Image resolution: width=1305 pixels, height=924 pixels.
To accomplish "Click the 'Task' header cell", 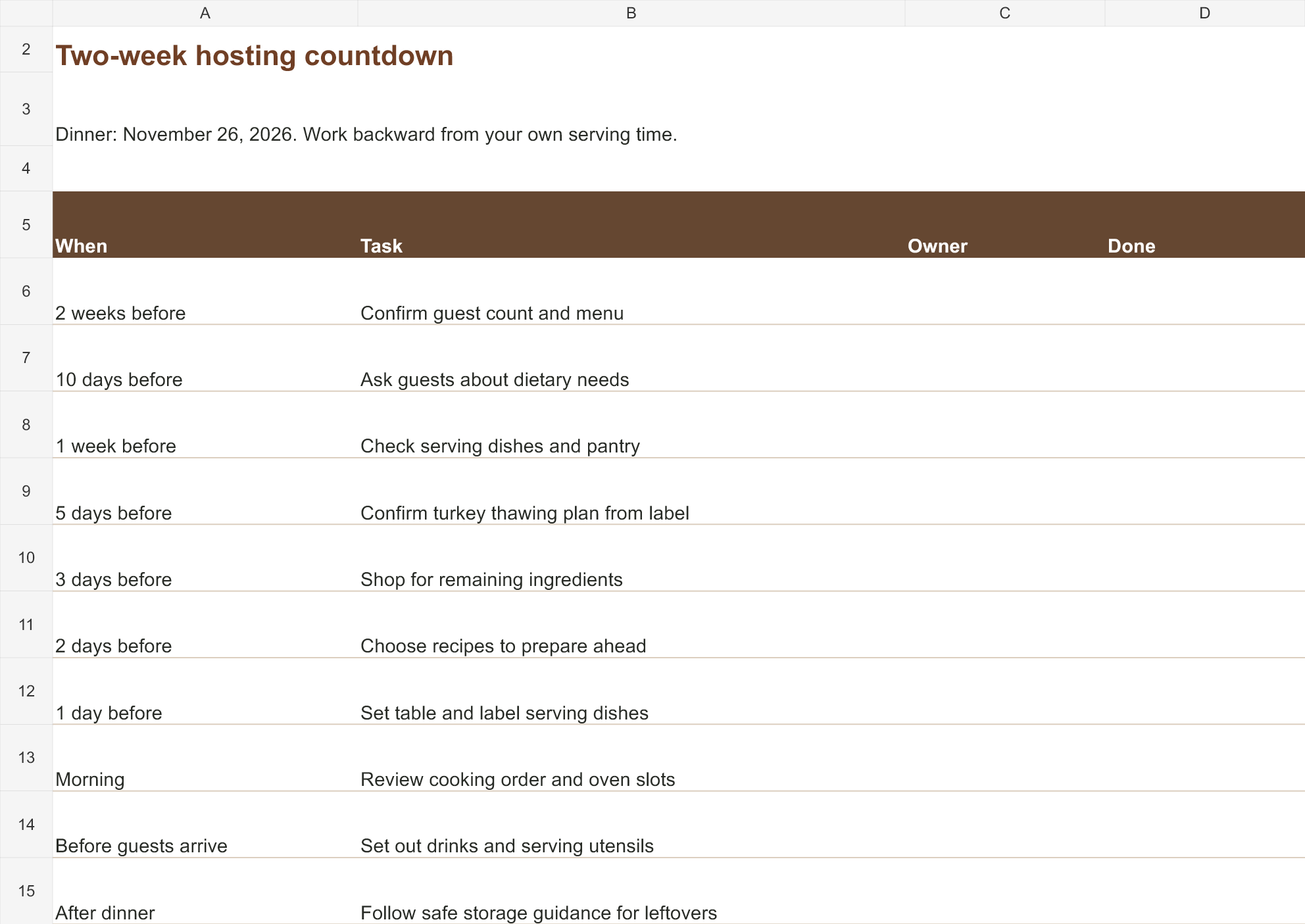I will pyautogui.click(x=631, y=225).
